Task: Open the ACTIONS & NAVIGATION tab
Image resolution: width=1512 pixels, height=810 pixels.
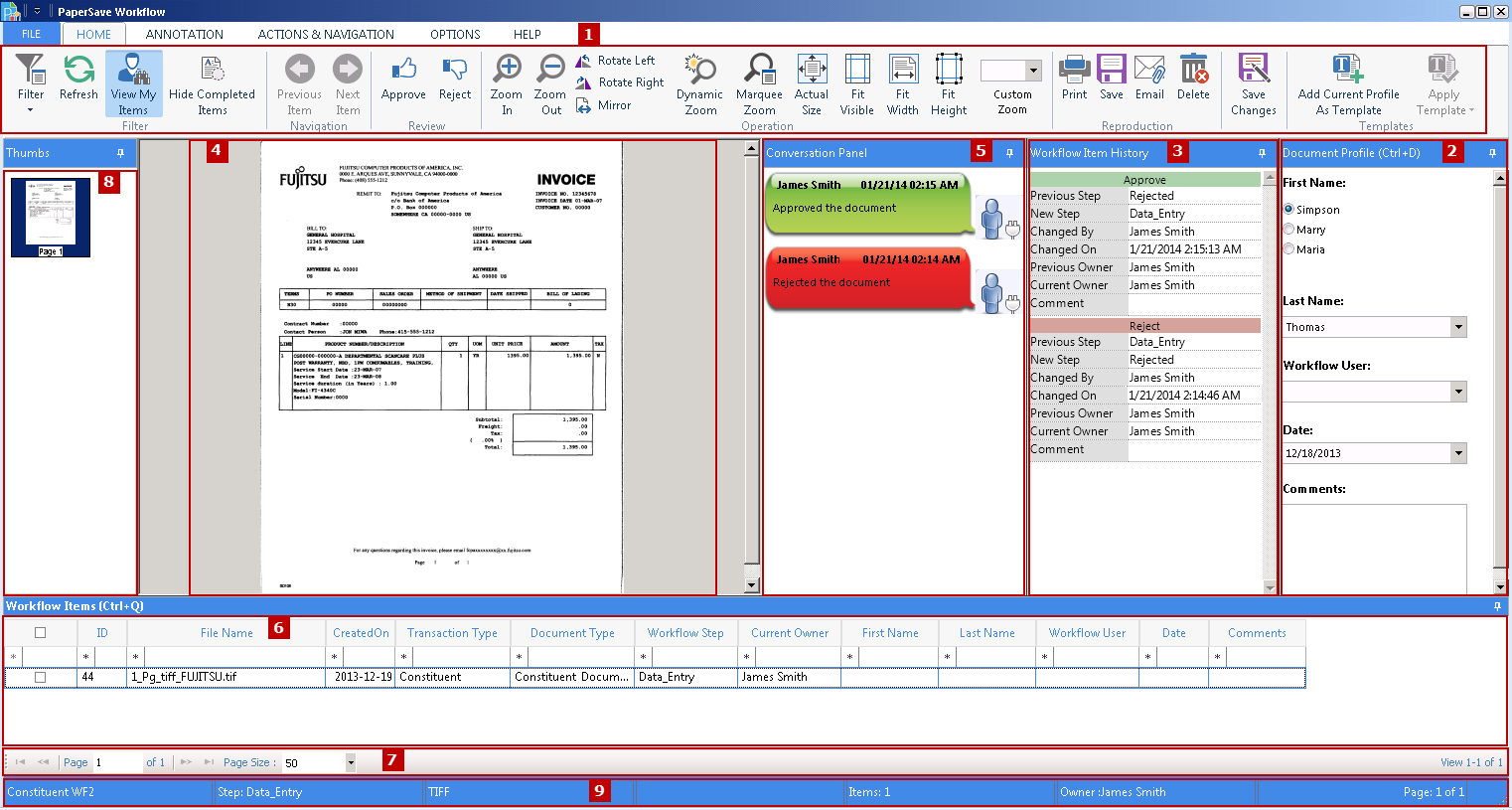Action: tap(326, 34)
